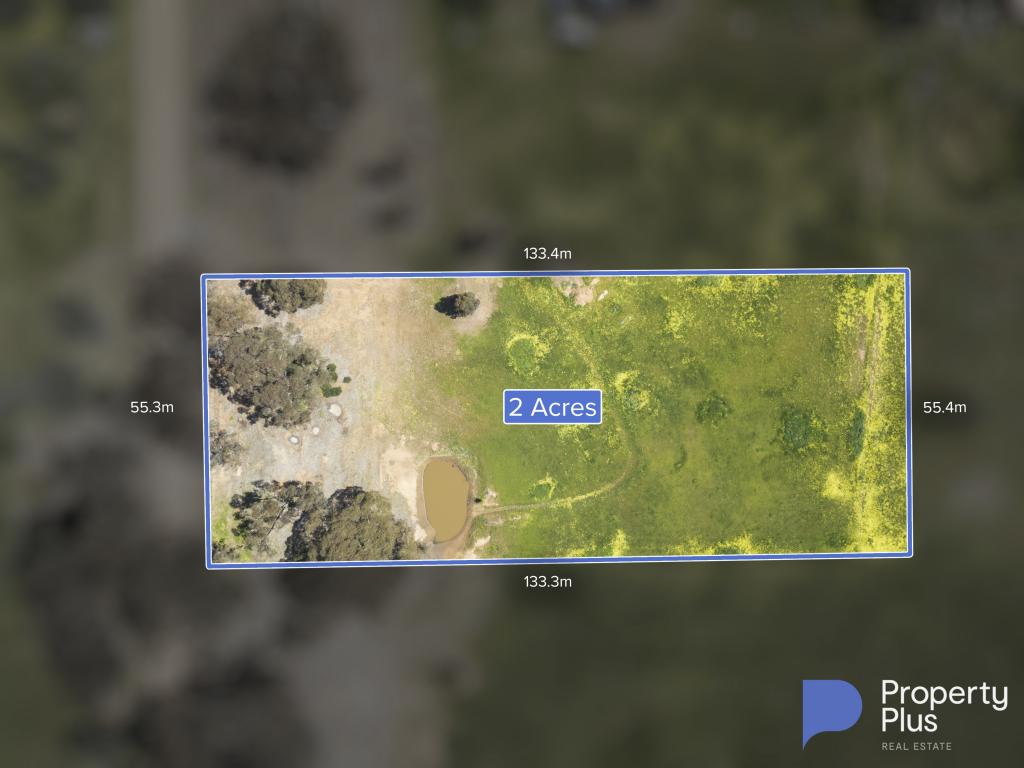The width and height of the screenshot is (1024, 768).
Task: Click the 2 Acres label badge
Action: tap(552, 406)
